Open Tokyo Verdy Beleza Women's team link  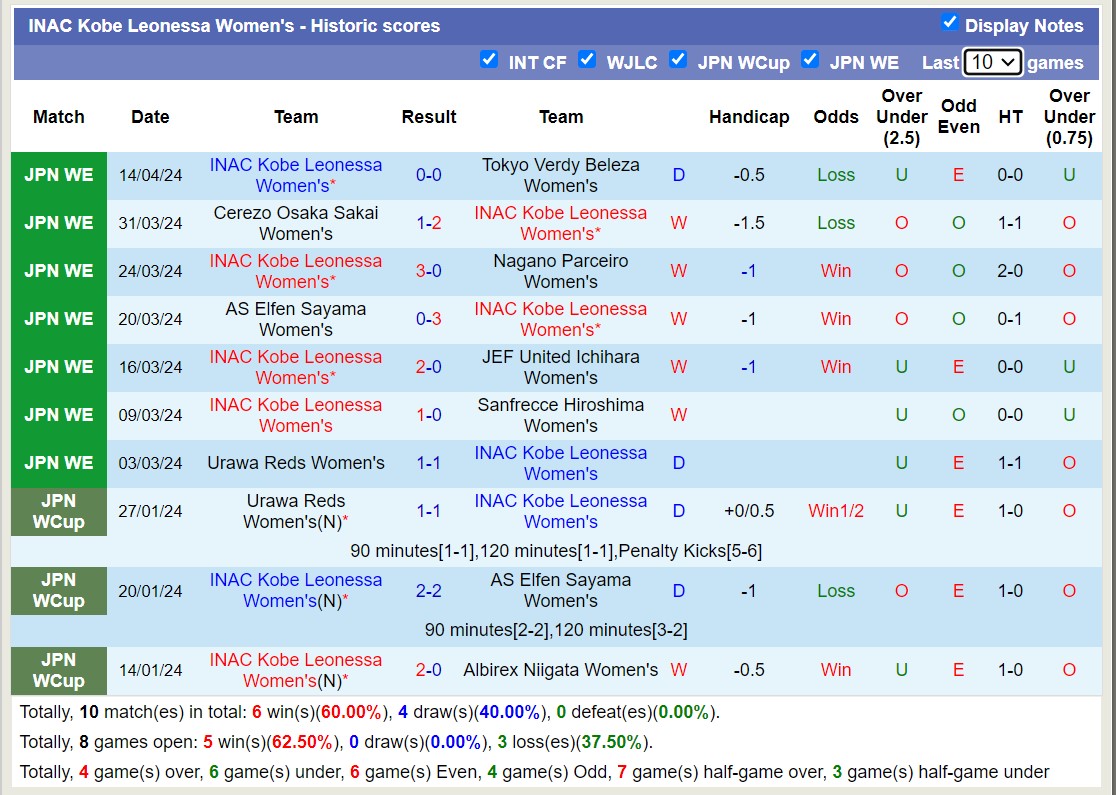click(x=560, y=175)
